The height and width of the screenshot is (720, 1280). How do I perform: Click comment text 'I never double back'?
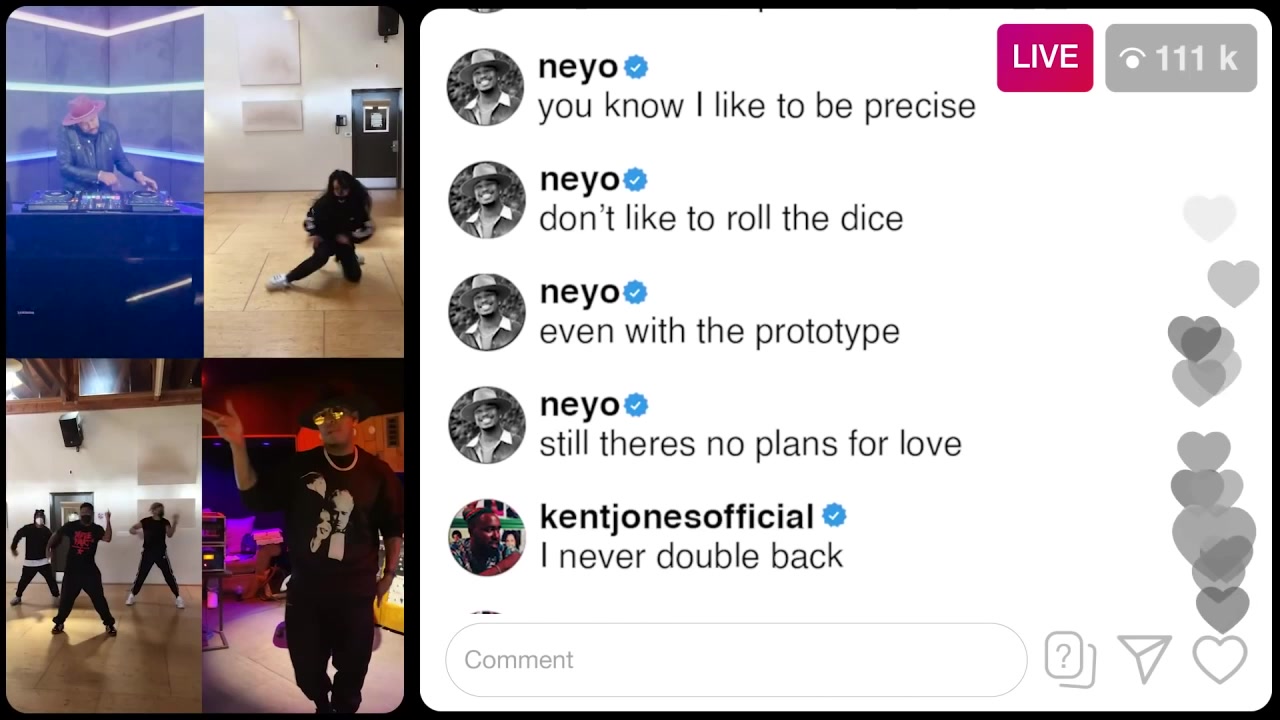pyautogui.click(x=691, y=556)
